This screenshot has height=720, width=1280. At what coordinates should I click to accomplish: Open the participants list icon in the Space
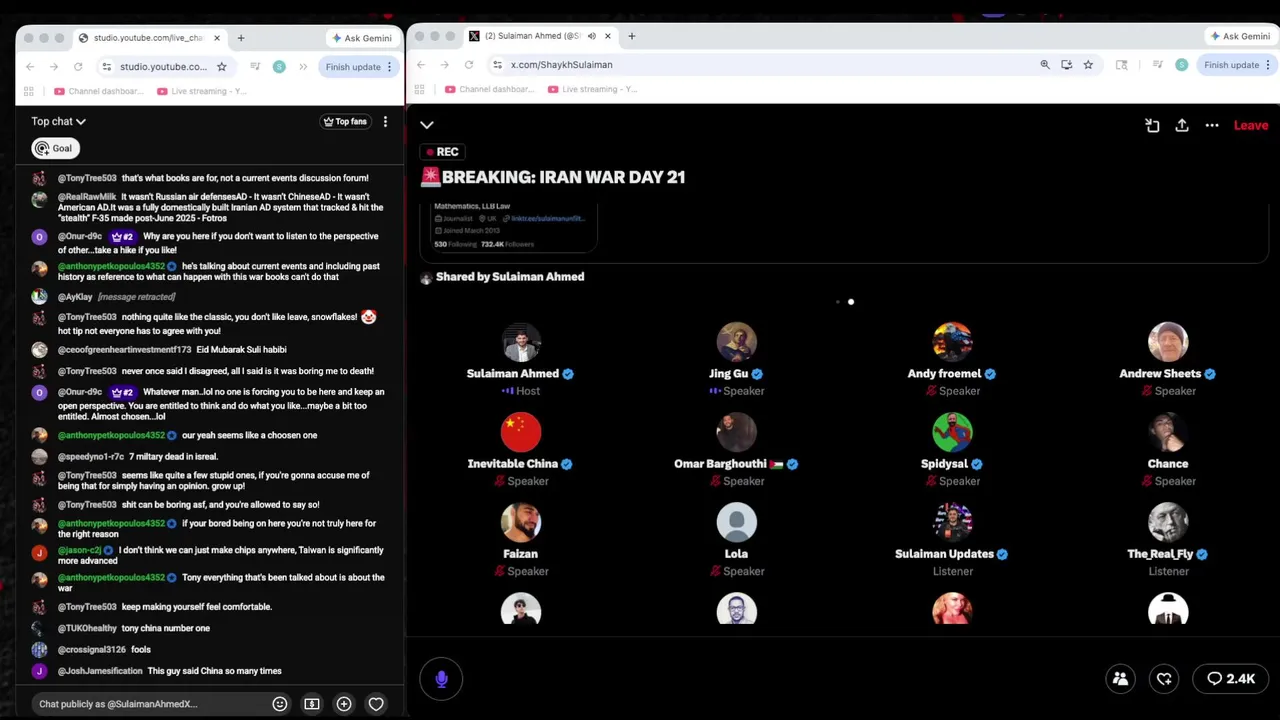click(x=1120, y=679)
